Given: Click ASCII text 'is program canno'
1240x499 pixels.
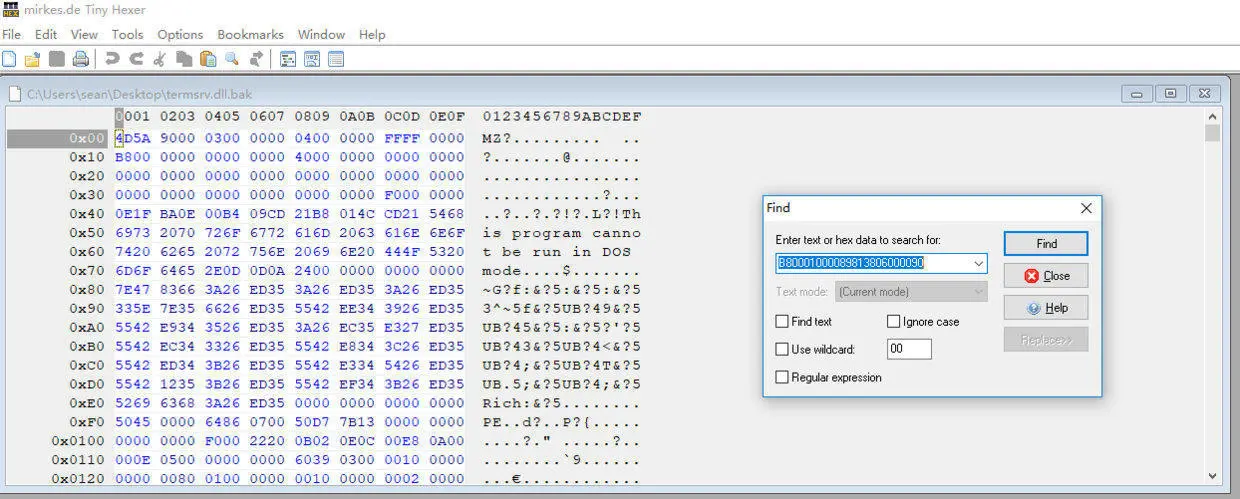Looking at the screenshot, I should (x=561, y=233).
